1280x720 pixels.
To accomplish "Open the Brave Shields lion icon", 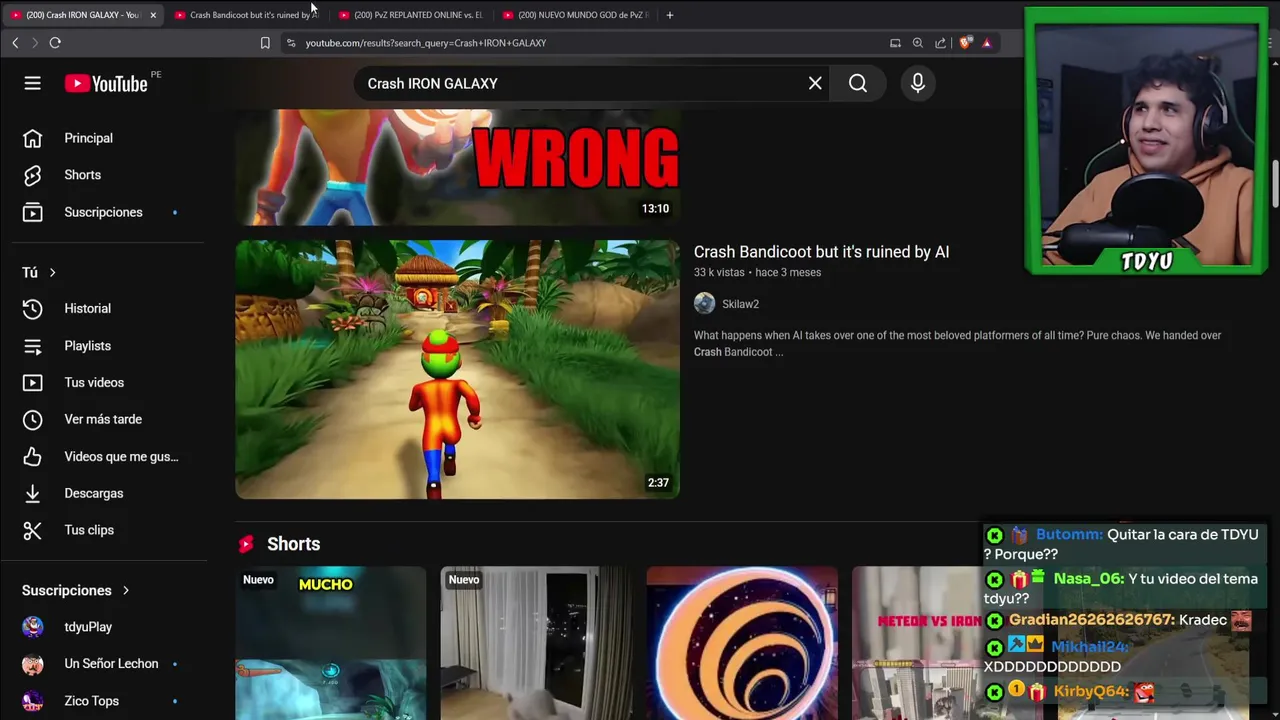I will [x=965, y=43].
